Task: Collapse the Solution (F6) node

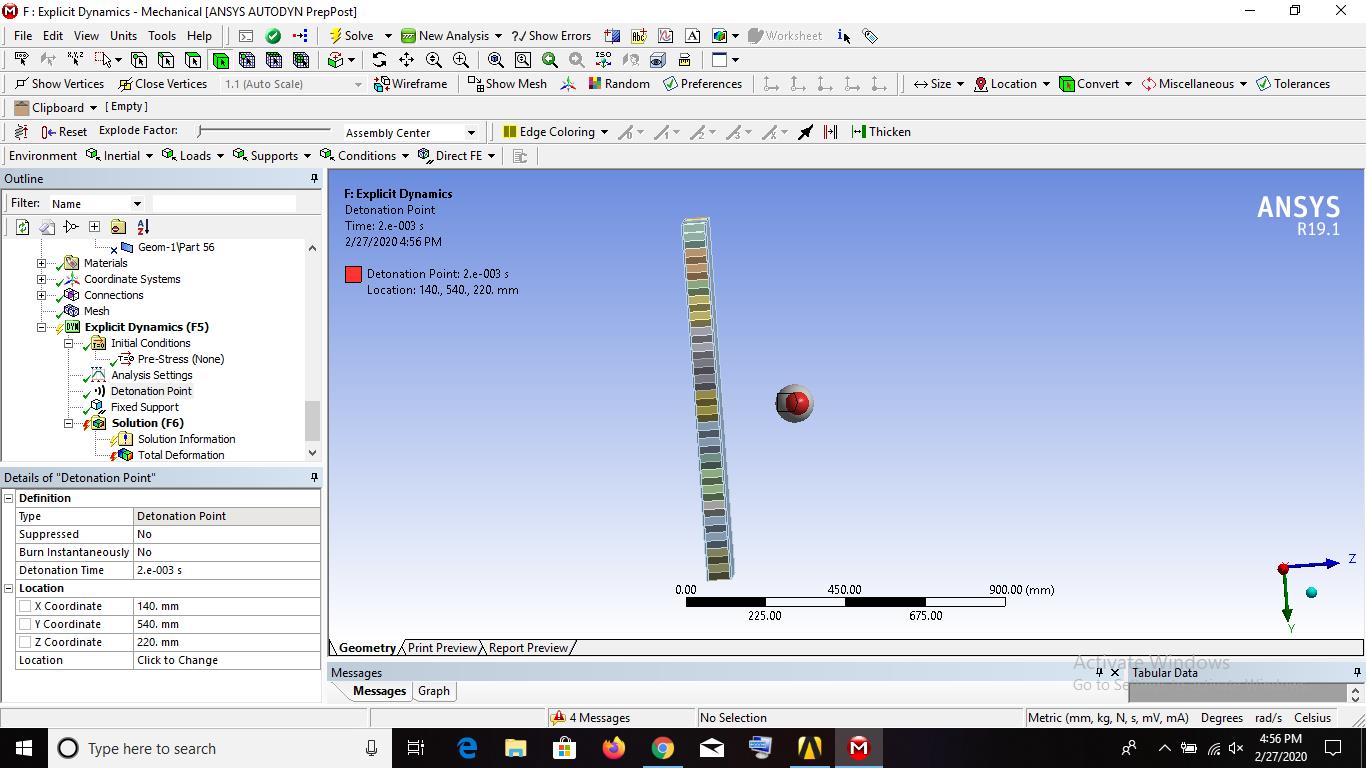Action: 69,423
